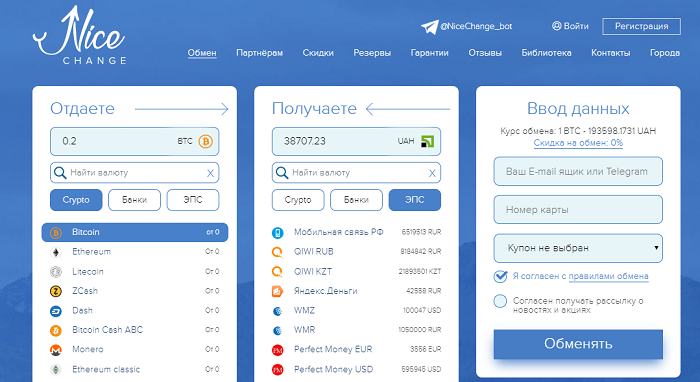Click the orange Bitcoin icon in the Отдаете amount field

point(205,141)
